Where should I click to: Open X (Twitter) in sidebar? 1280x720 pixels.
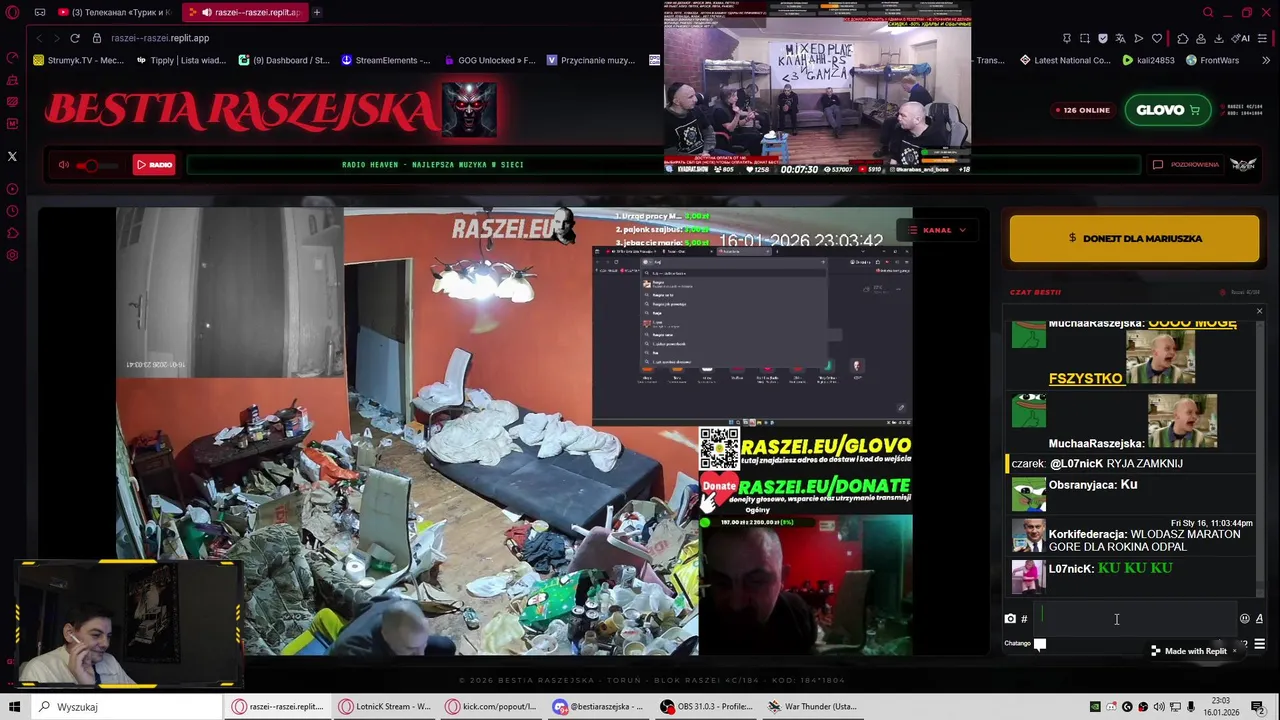pyautogui.click(x=12, y=156)
